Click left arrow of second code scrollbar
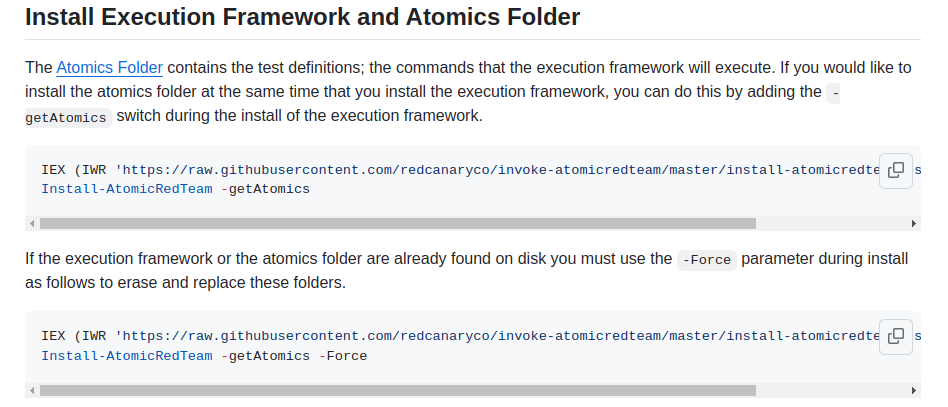The width and height of the screenshot is (948, 407). 32,391
